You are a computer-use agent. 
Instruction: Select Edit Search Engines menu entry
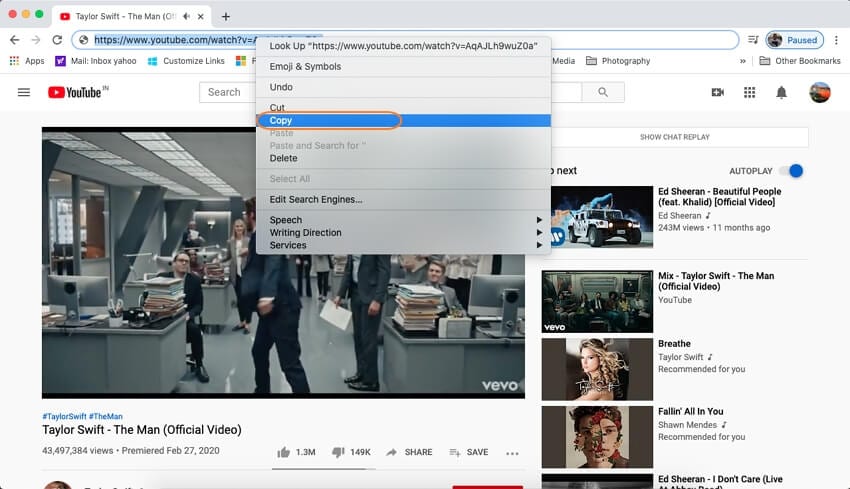(403, 199)
